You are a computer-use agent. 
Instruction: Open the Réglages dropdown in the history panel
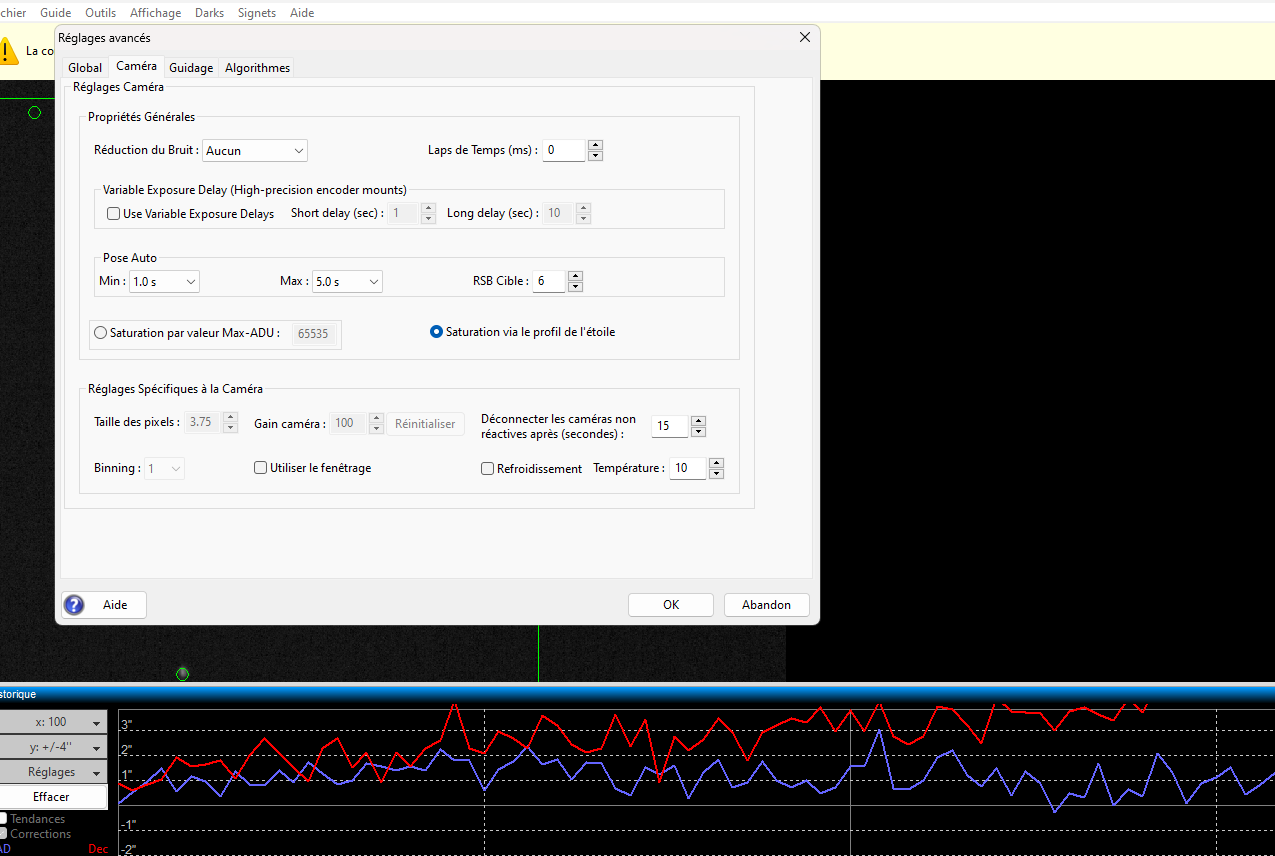[52, 772]
